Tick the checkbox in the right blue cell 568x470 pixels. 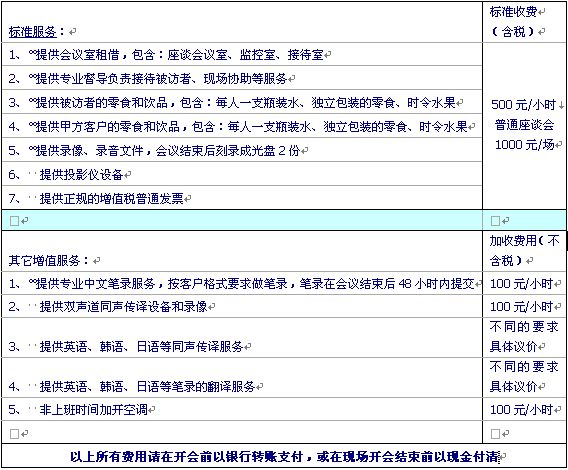(495, 221)
